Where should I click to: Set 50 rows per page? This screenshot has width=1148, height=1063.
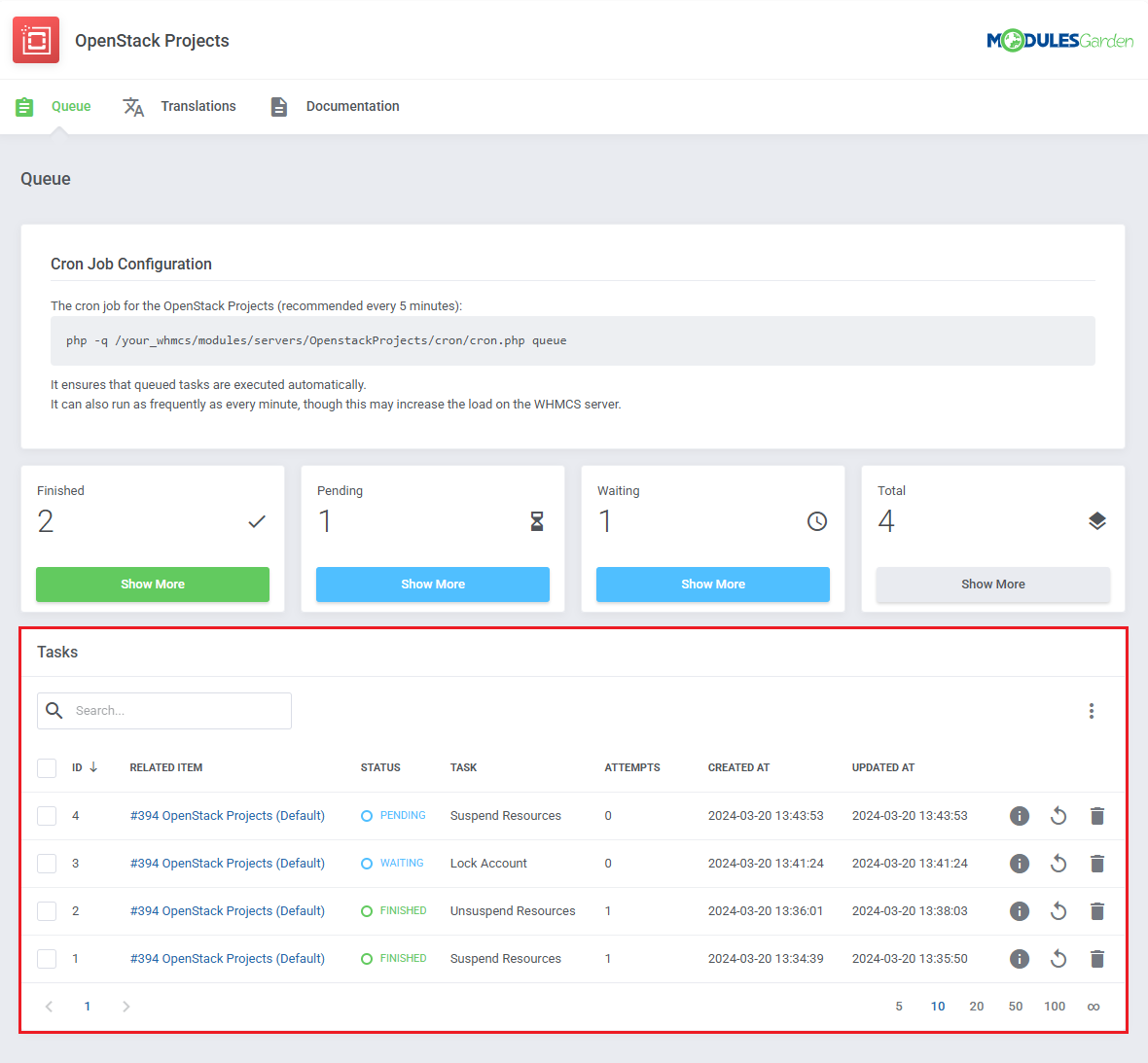(x=1016, y=1007)
